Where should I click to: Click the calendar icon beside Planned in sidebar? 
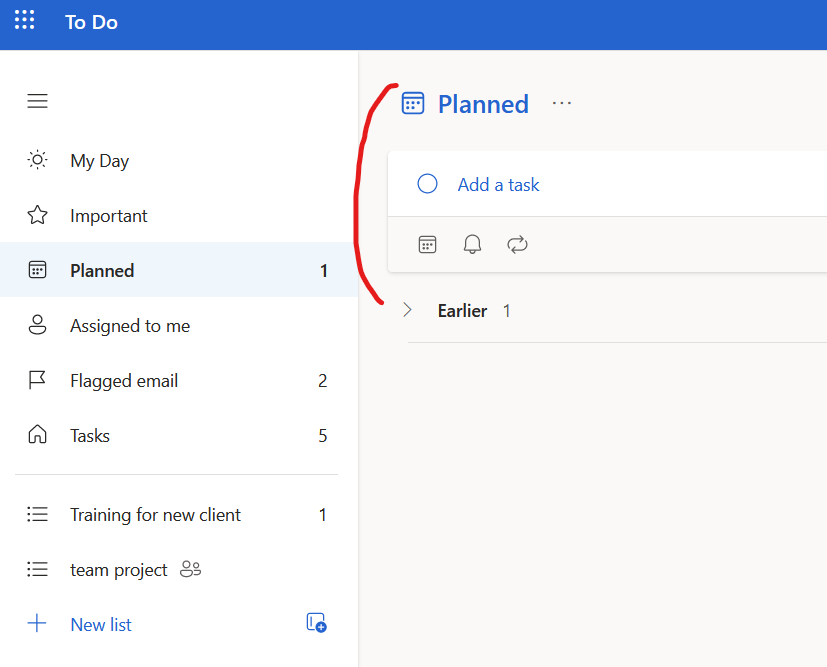[x=37, y=269]
